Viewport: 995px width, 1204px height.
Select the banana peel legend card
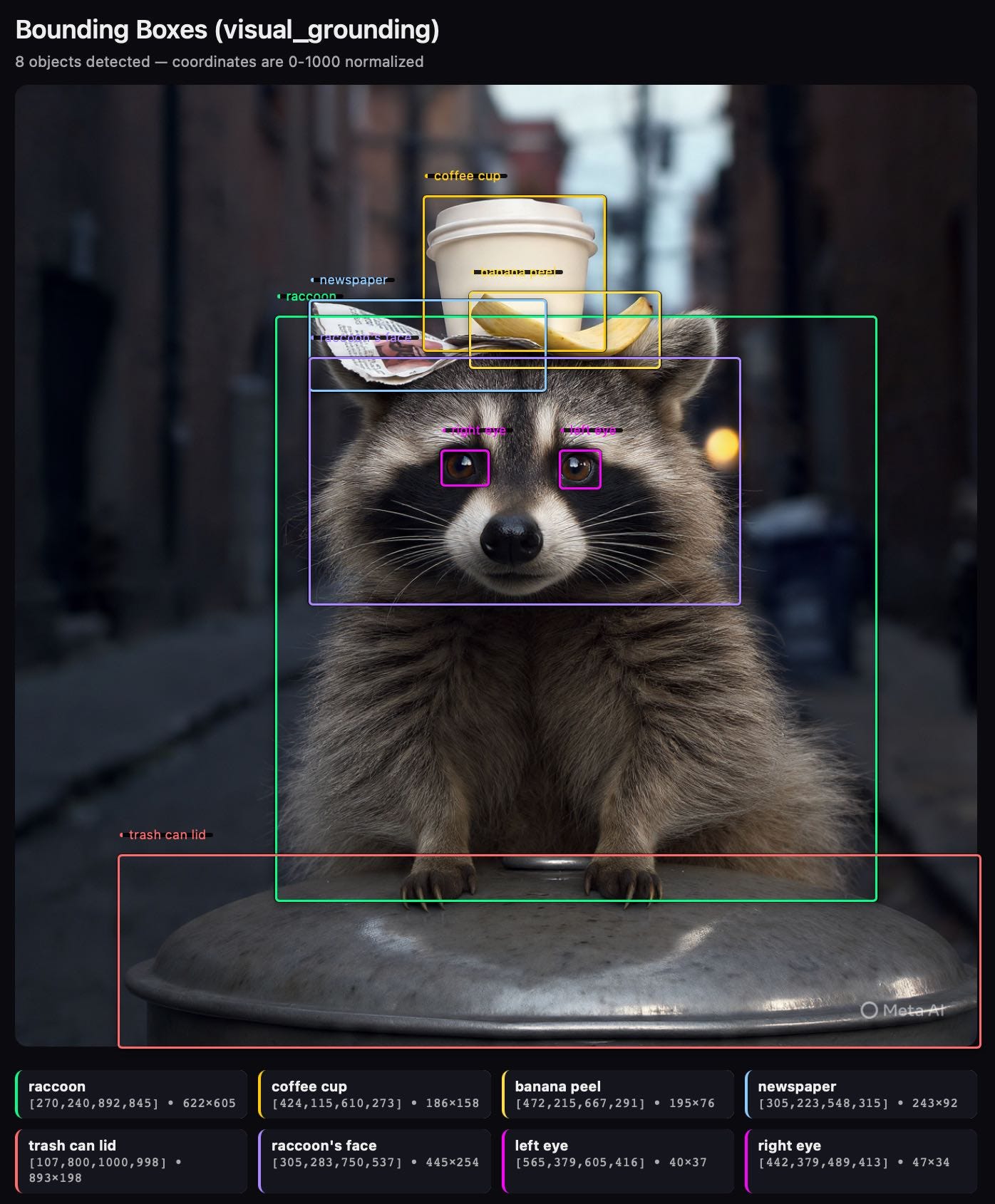click(618, 1094)
